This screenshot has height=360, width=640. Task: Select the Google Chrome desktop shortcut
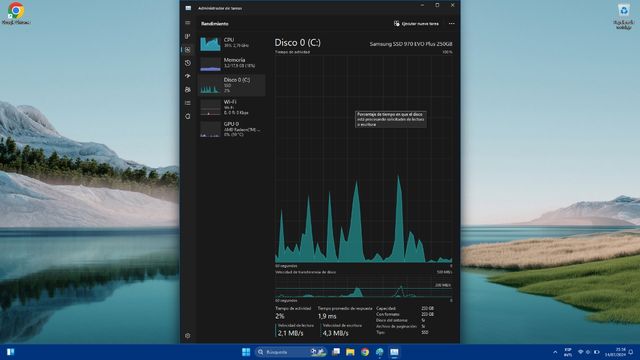[x=16, y=13]
